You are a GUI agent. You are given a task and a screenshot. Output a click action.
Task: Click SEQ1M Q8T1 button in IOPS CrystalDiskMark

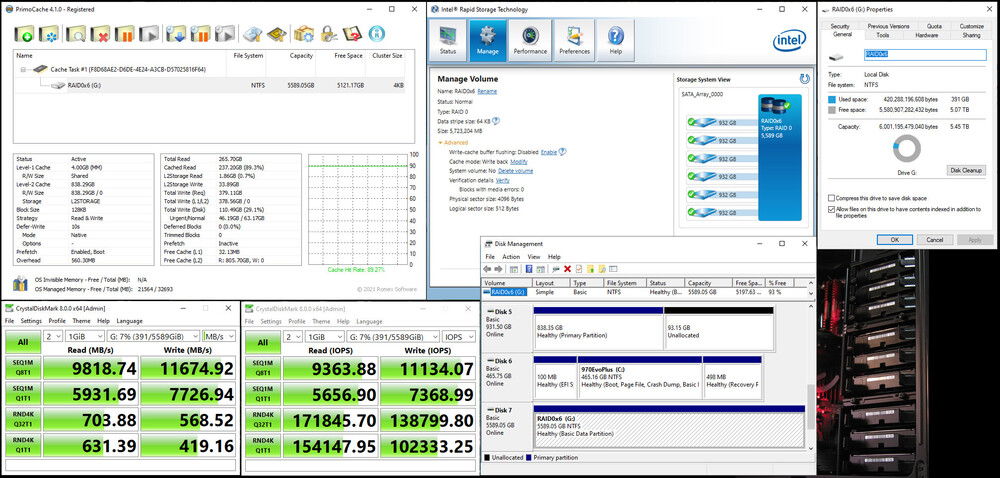click(x=263, y=368)
